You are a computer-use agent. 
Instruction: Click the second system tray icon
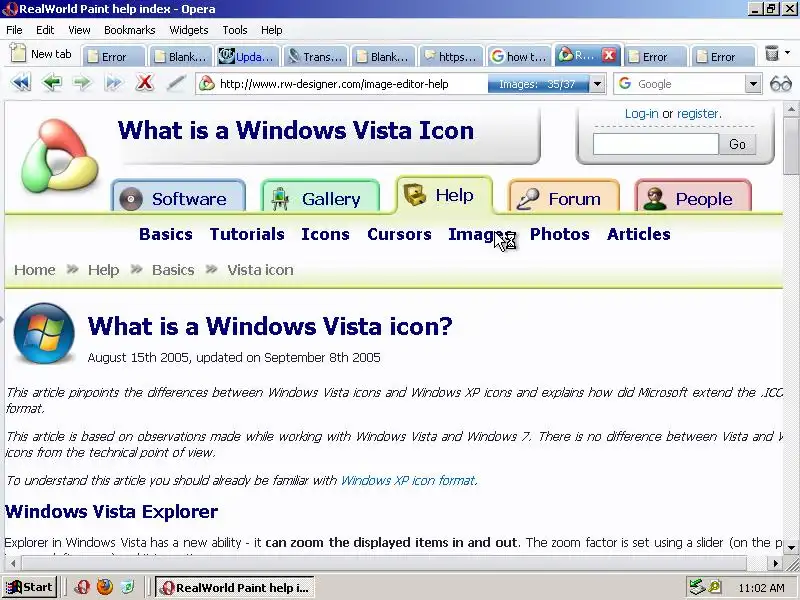[x=715, y=587]
